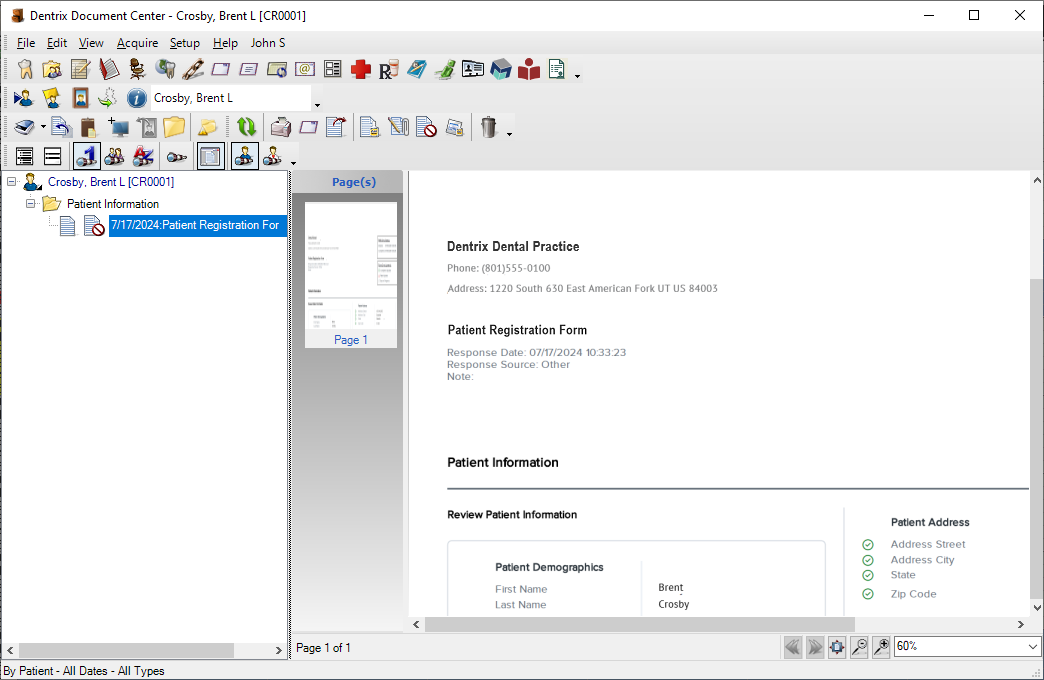Viewport: 1044px width, 680px height.
Task: Print the document using the printer icon
Action: pos(282,127)
